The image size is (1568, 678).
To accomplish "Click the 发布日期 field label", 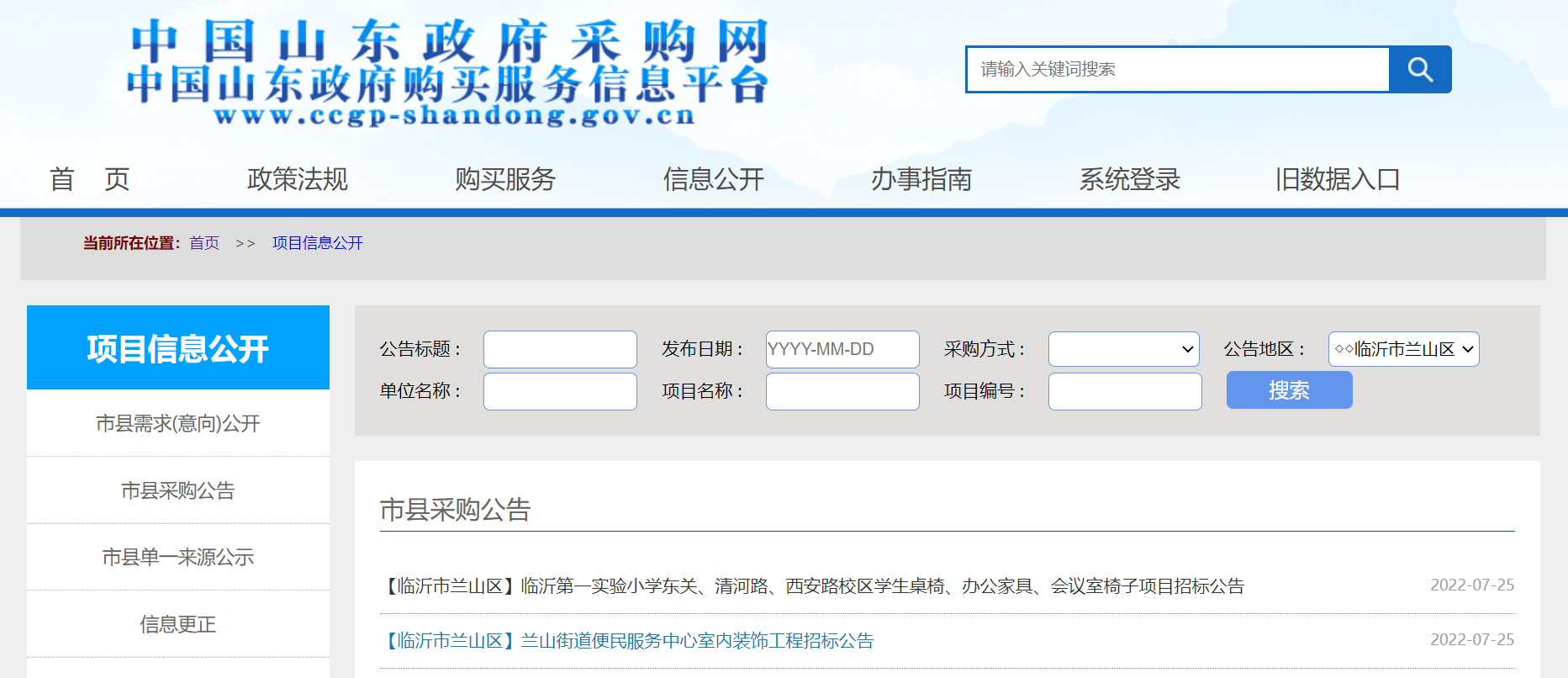I will (703, 349).
